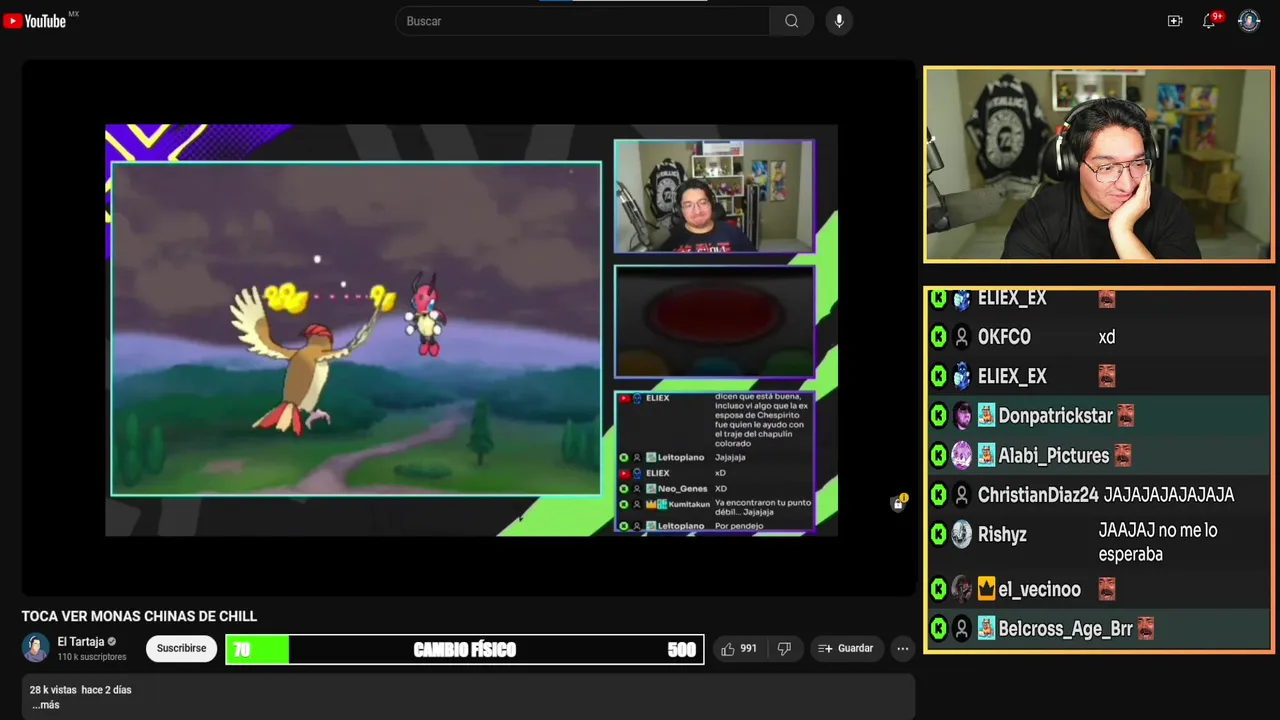Activate voice search microphone
This screenshot has width=1280, height=720.
[839, 21]
